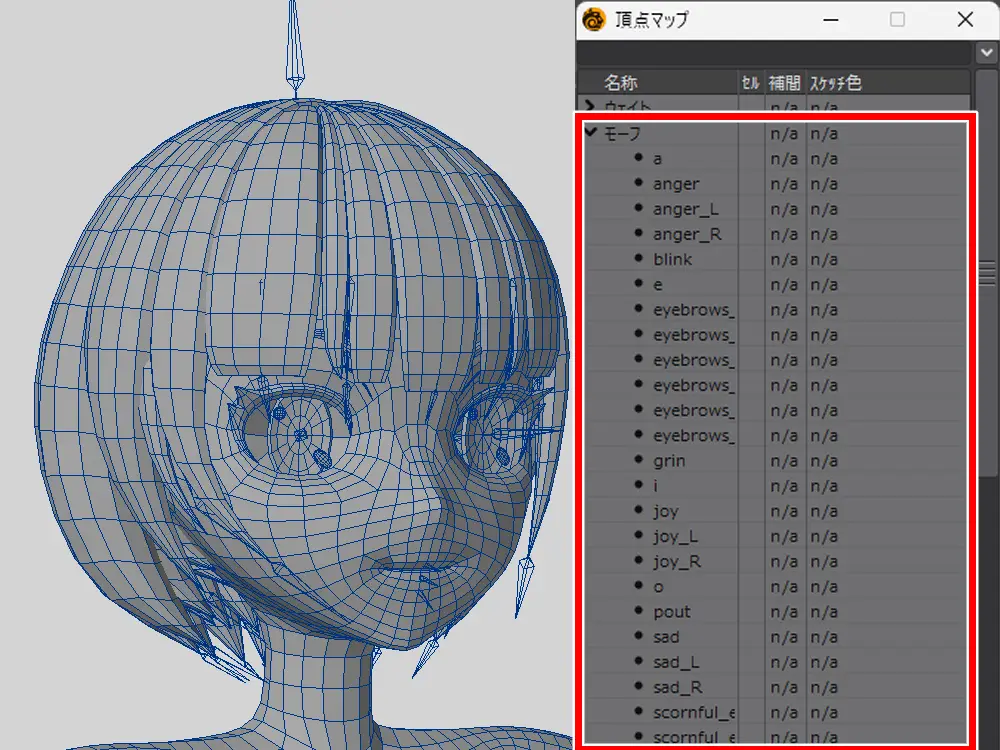Click the スケッチ色 column header

(x=835, y=83)
